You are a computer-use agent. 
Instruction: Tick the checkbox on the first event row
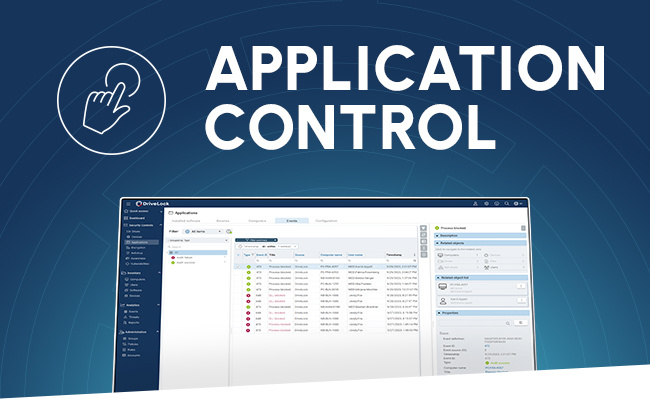pos(238,267)
